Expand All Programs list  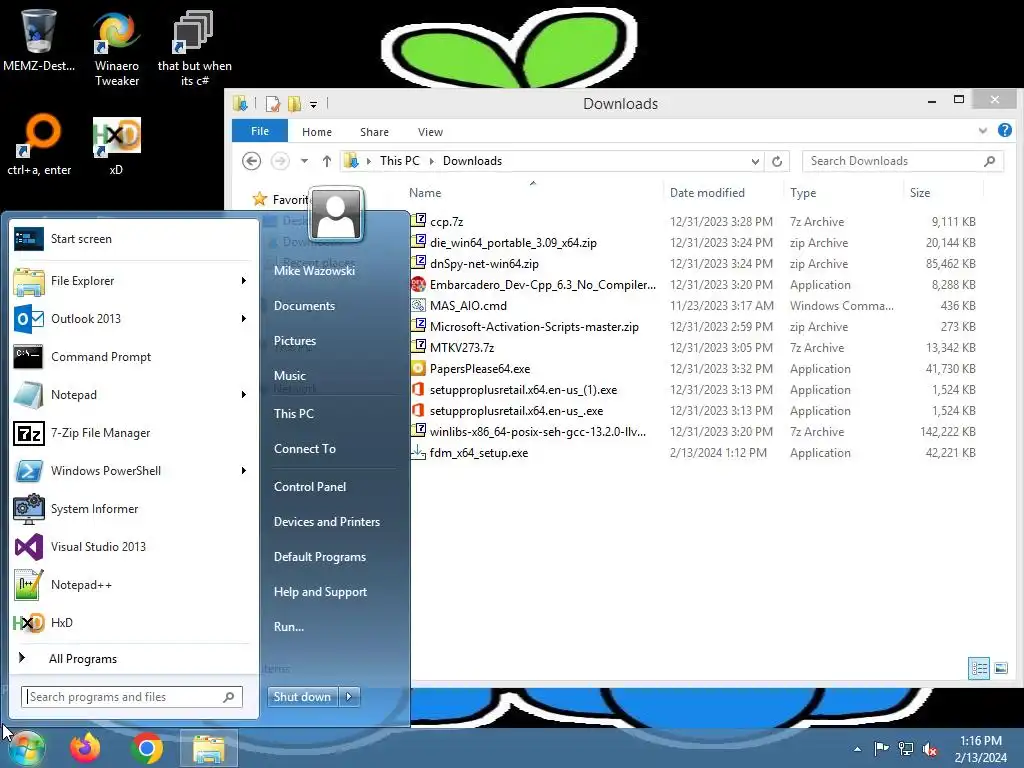pos(82,659)
